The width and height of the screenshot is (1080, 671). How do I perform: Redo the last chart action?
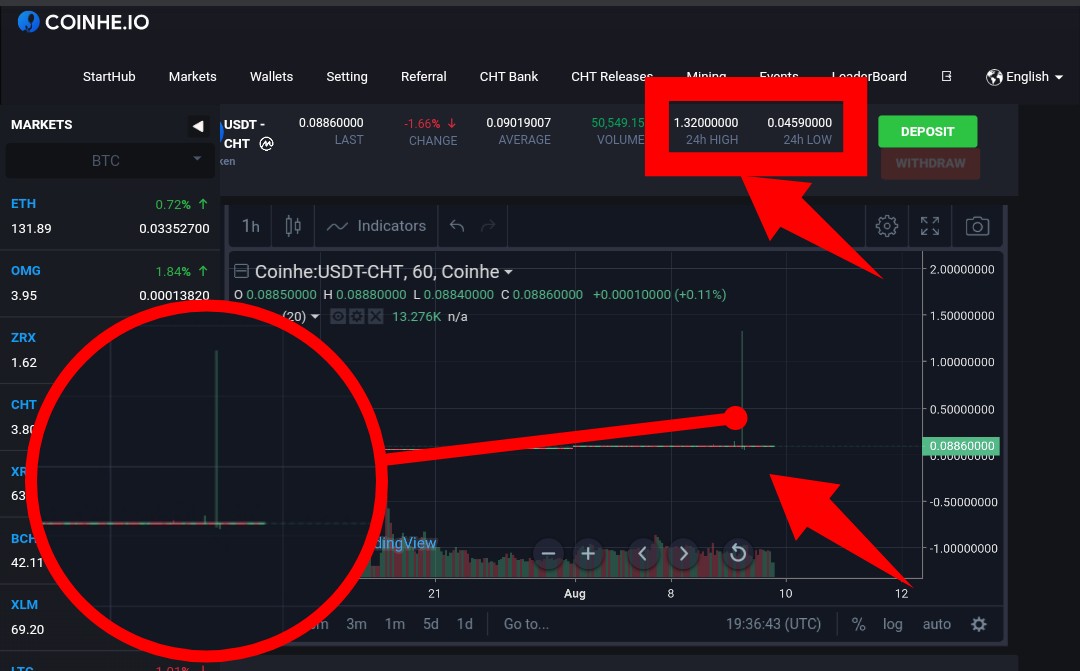(x=487, y=226)
